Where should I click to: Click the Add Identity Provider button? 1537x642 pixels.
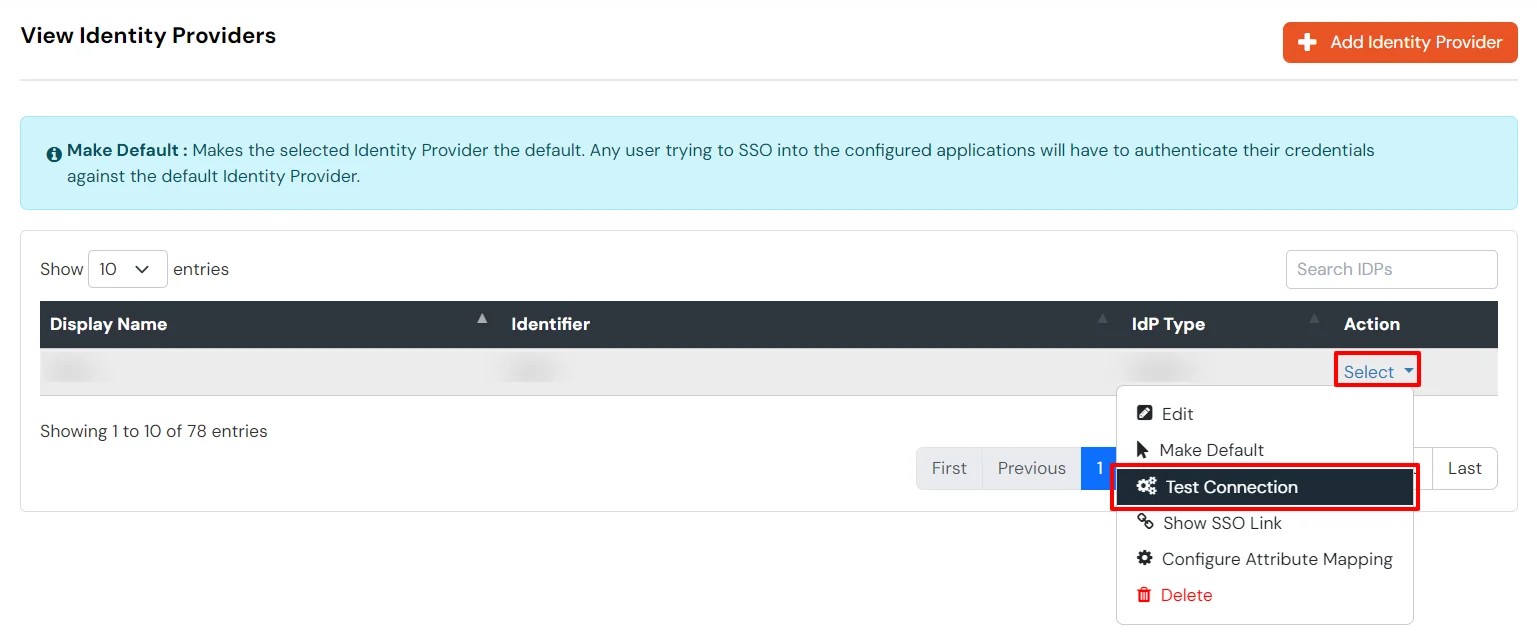click(1400, 42)
